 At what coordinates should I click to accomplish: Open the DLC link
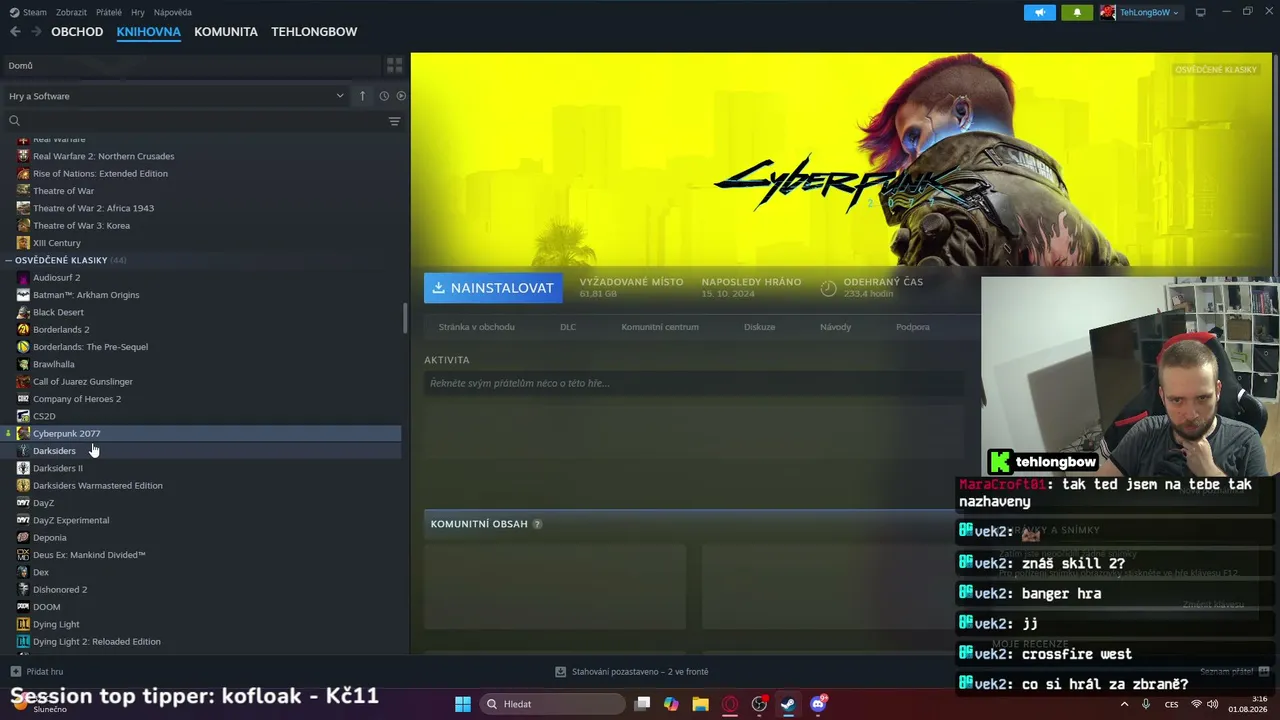[568, 327]
